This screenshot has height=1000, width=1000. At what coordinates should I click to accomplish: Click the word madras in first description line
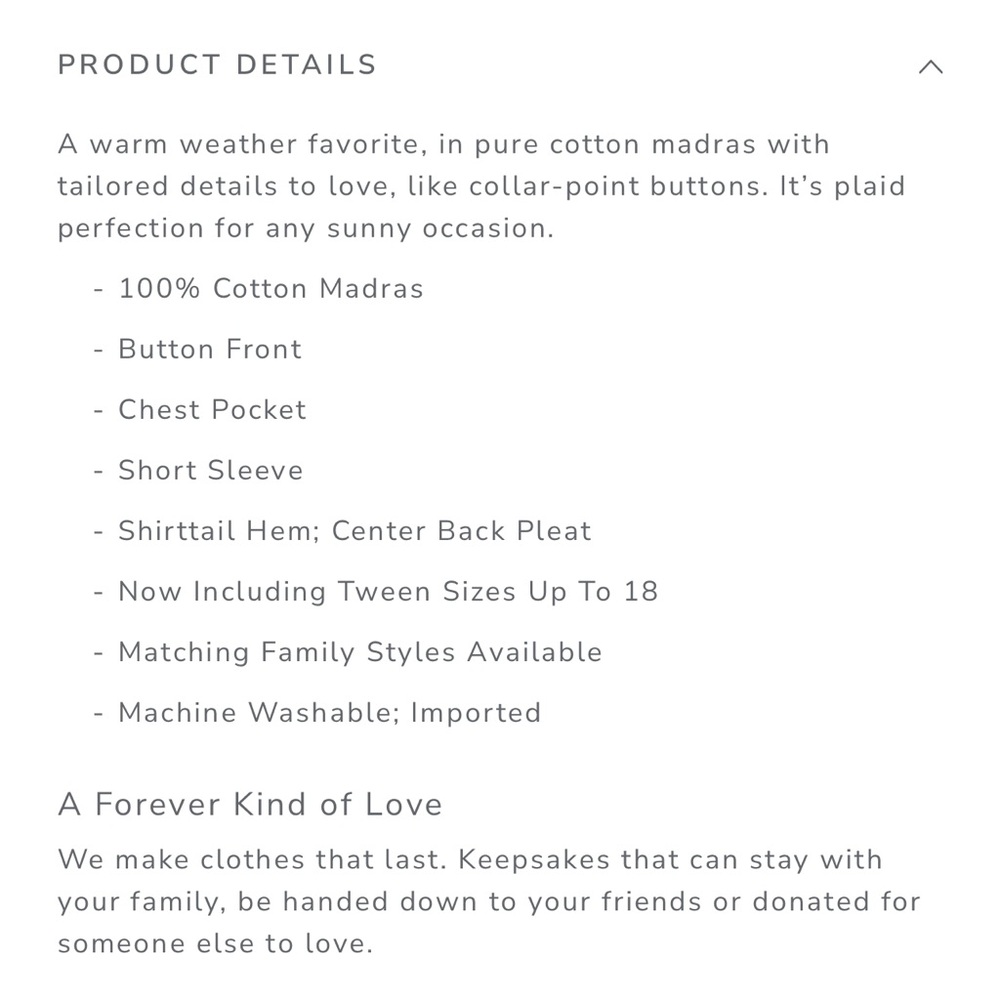703,144
